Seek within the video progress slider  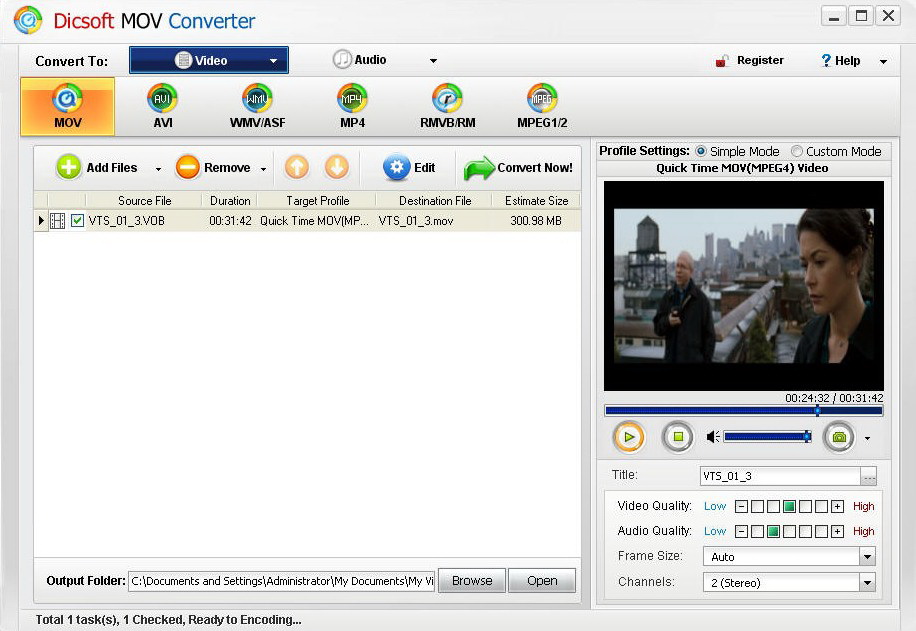[x=744, y=411]
